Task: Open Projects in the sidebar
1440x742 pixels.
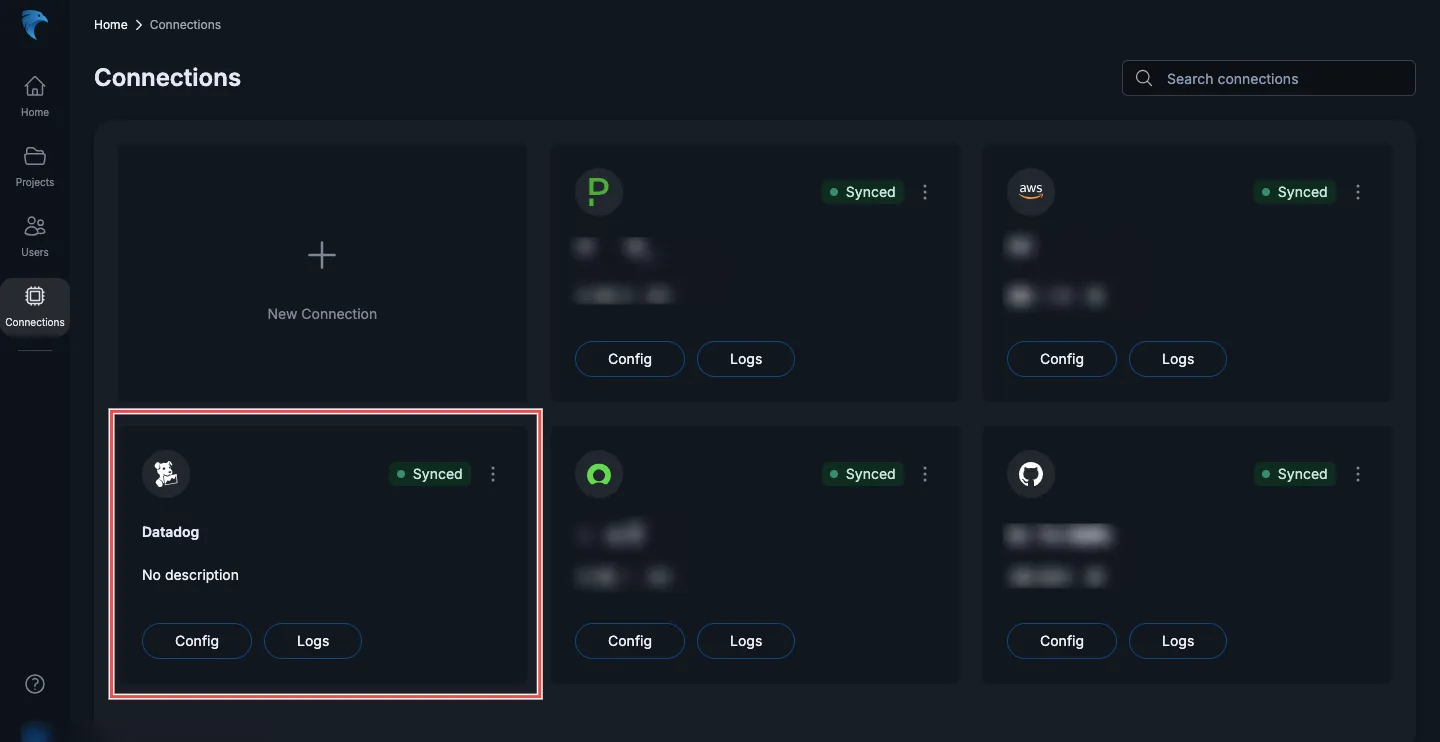Action: (x=35, y=166)
